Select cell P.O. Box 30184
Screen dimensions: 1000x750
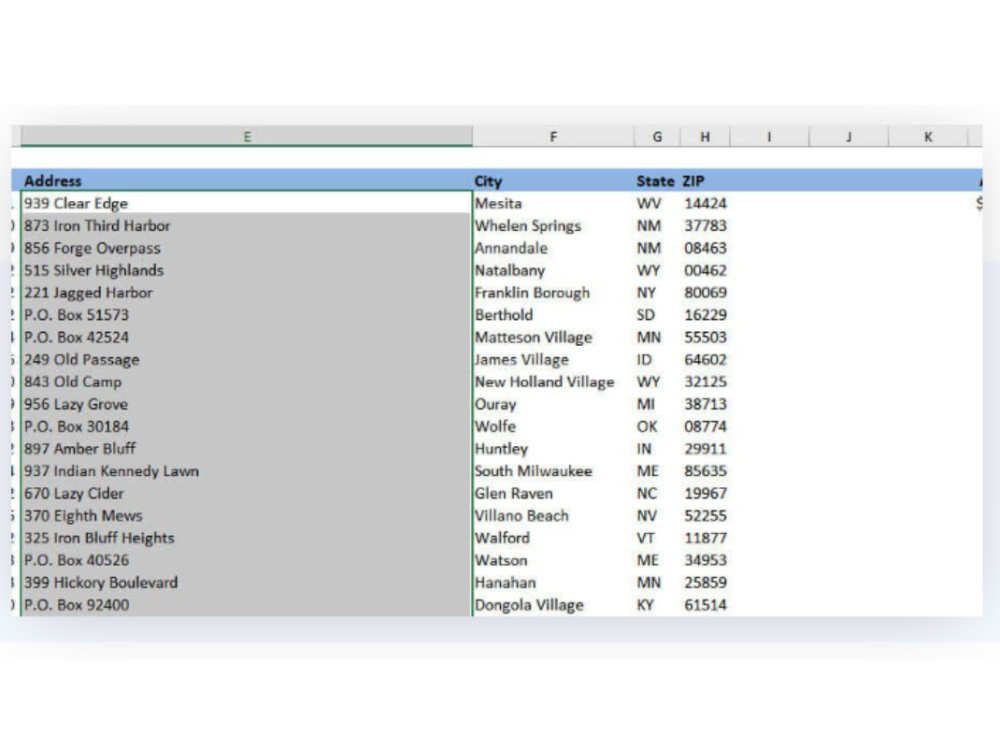(x=247, y=426)
